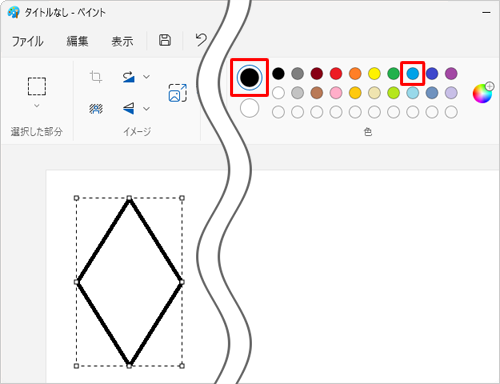
Task: Pick the gold palette swatch
Action: pyautogui.click(x=355, y=93)
